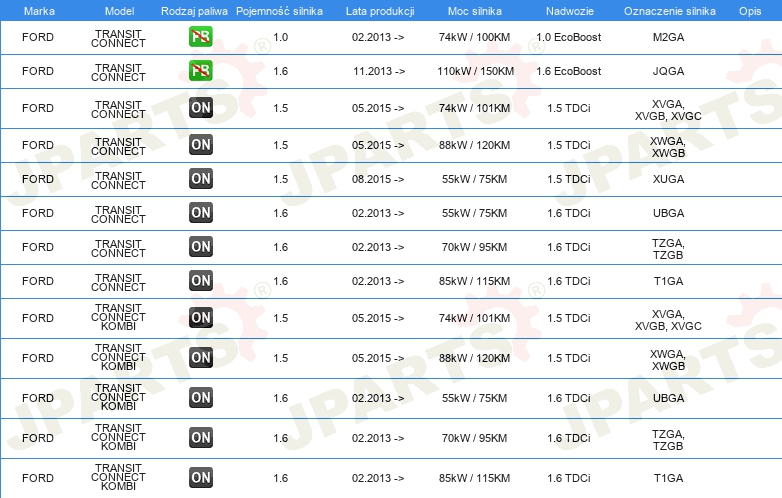This screenshot has width=782, height=498.
Task: Click the Opis column header
Action: 750,11
